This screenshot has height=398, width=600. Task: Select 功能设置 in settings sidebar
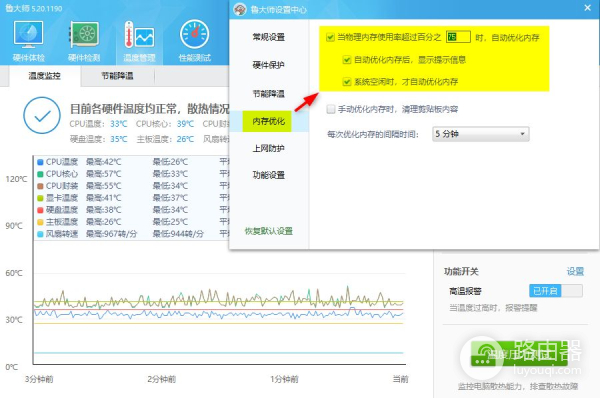(x=269, y=175)
